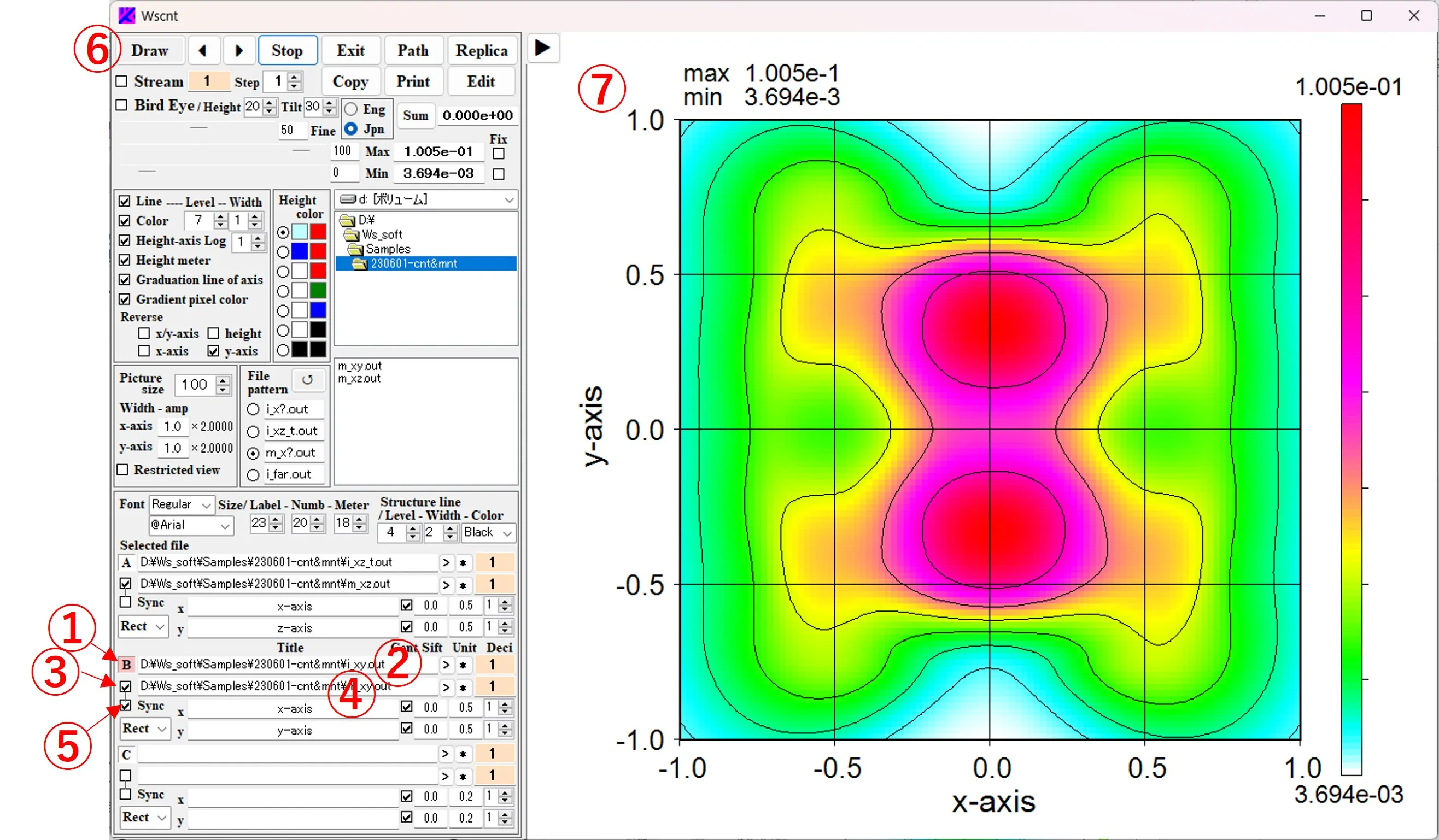Viewport: 1439px width, 840px height.
Task: Click the Print button
Action: coord(413,81)
